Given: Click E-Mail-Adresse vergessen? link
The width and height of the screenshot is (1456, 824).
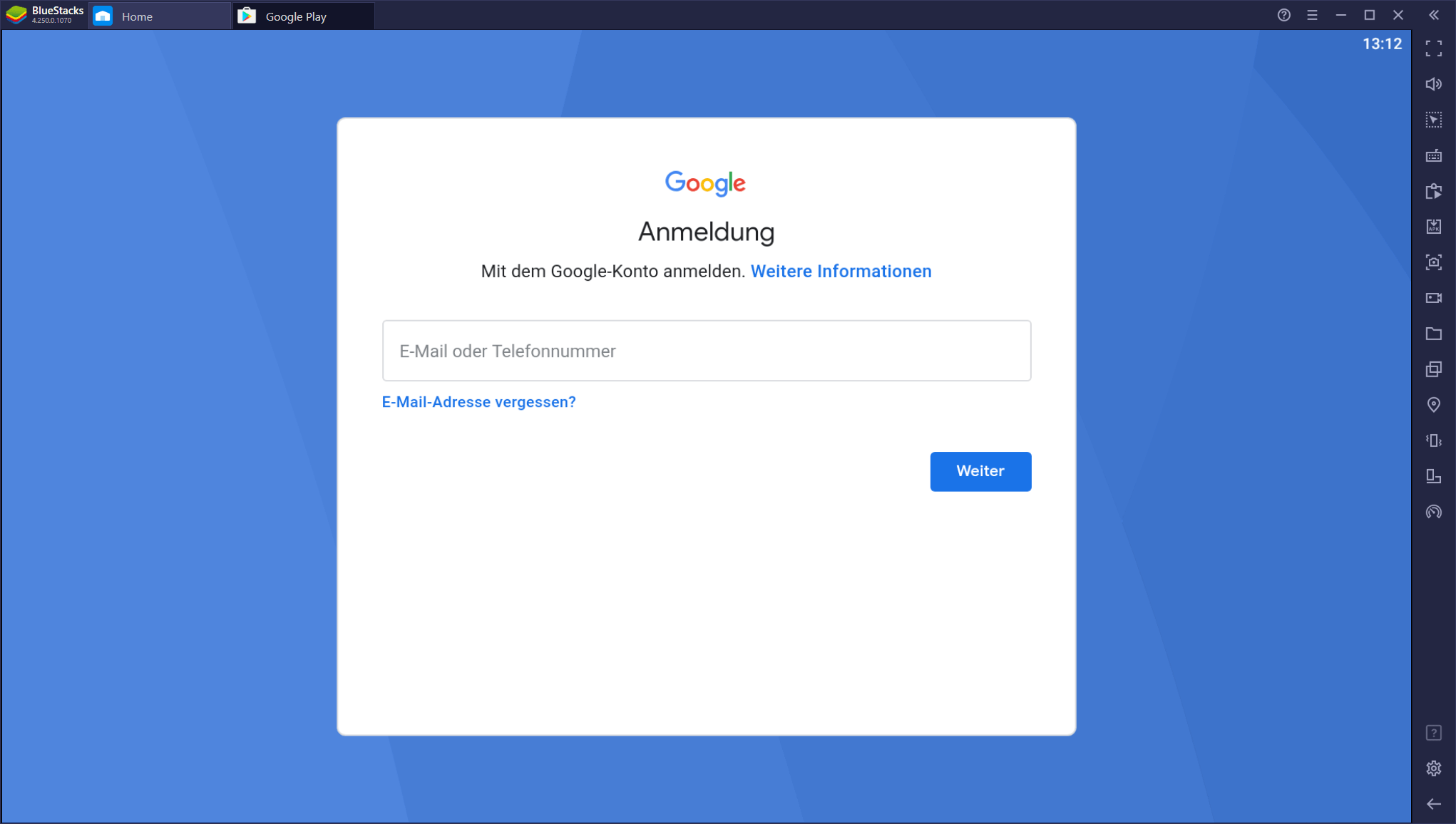Looking at the screenshot, I should (478, 402).
